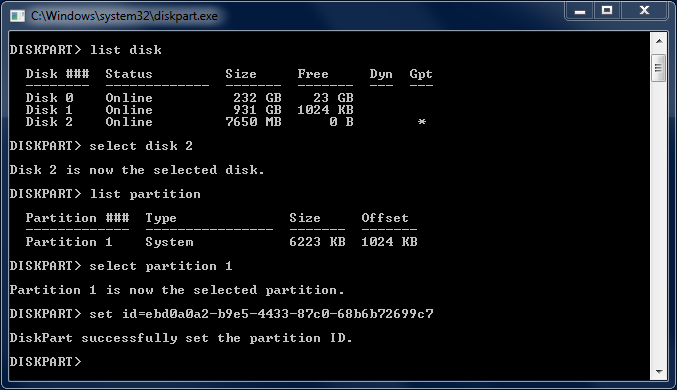Click the 'Gpt' column header
This screenshot has width=677, height=390.
[x=421, y=74]
